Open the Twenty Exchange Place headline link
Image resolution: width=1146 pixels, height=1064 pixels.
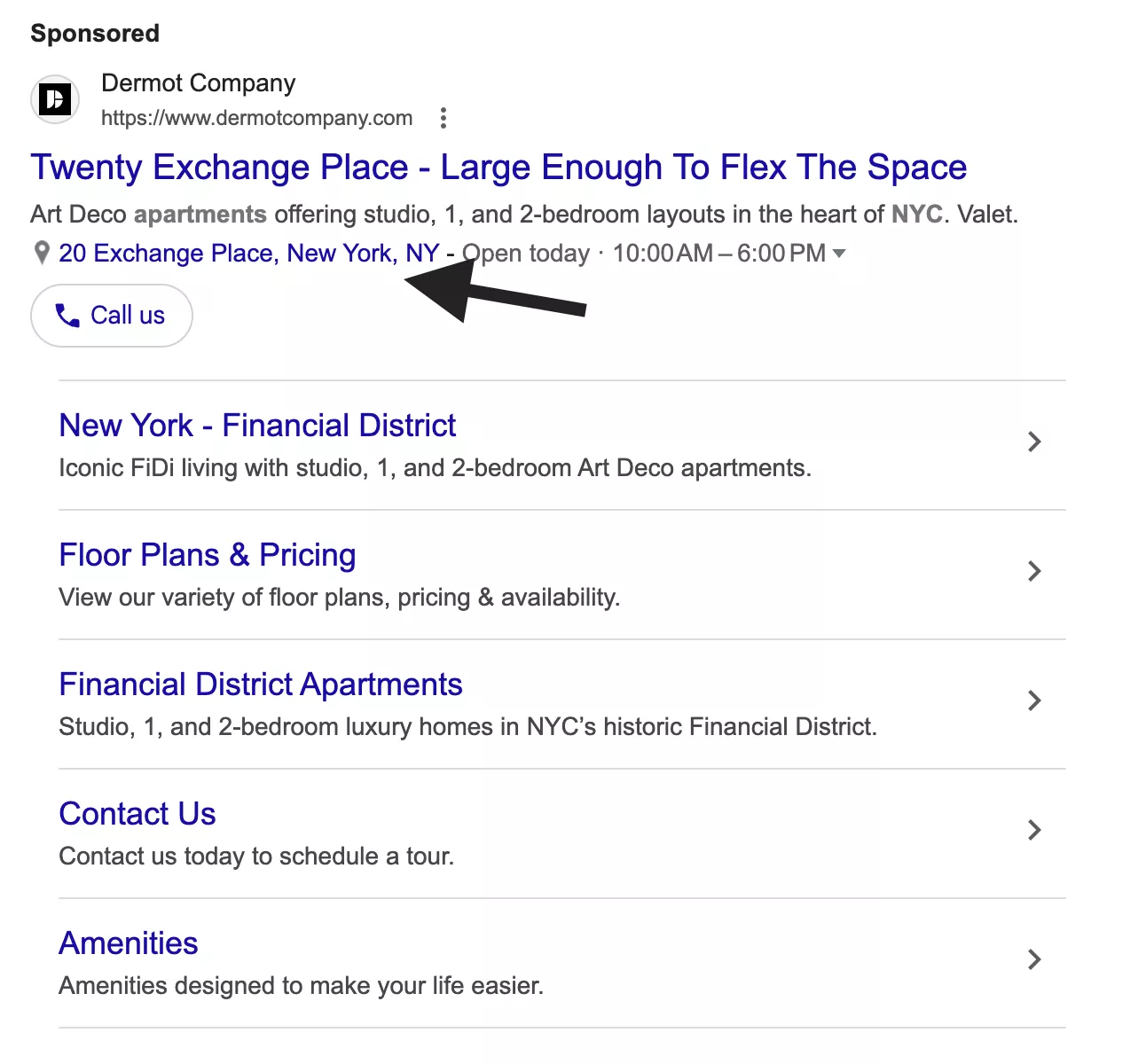(498, 167)
